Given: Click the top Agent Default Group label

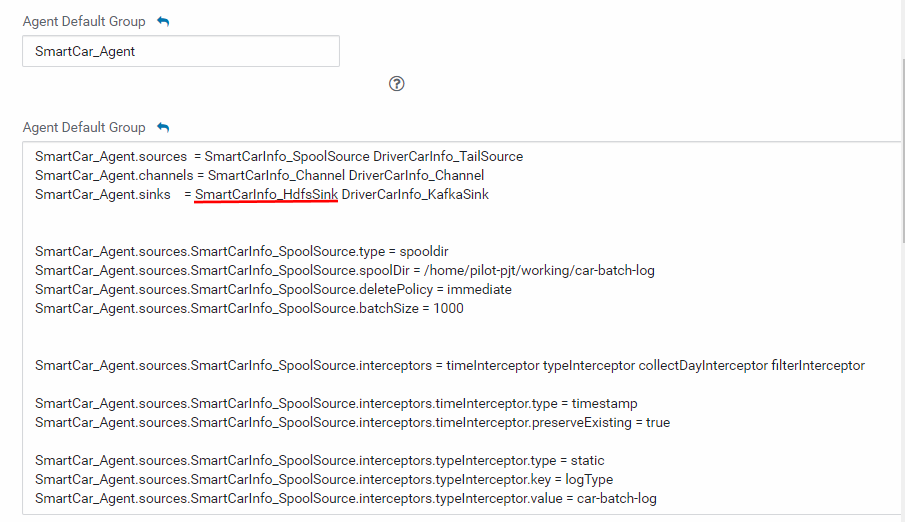Looking at the screenshot, I should 84,21.
